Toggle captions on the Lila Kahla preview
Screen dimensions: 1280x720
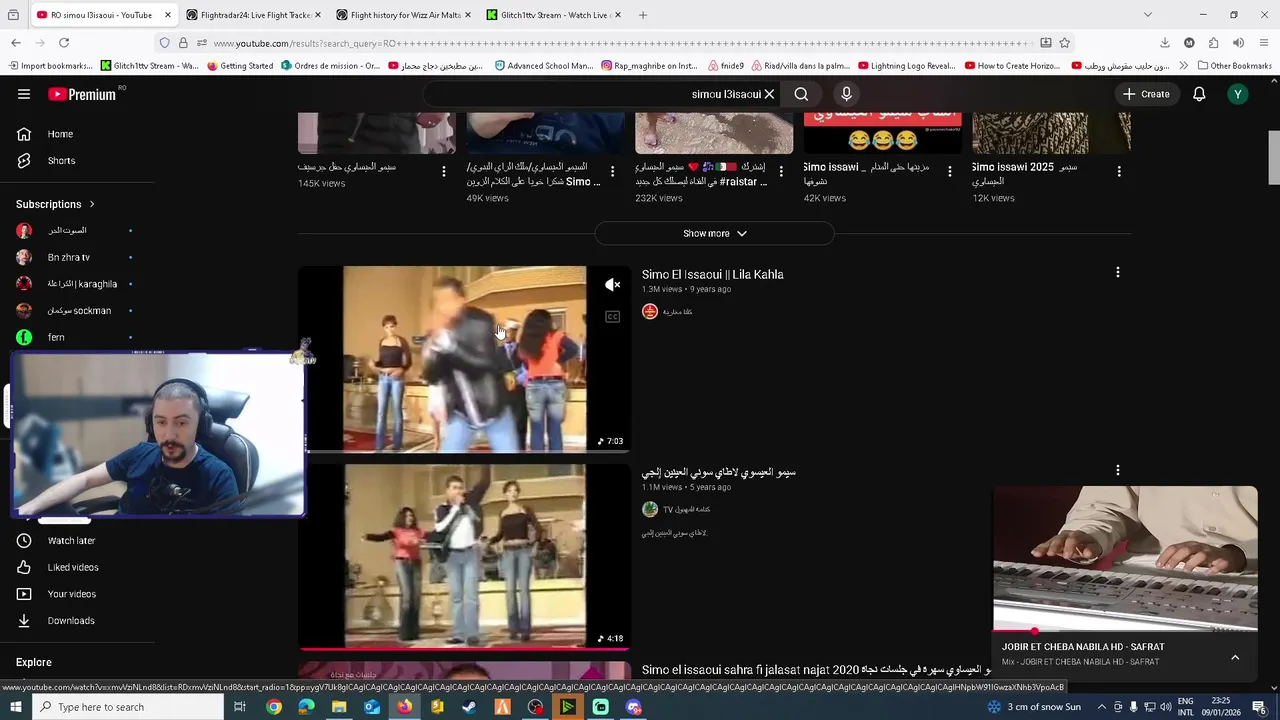[x=613, y=317]
